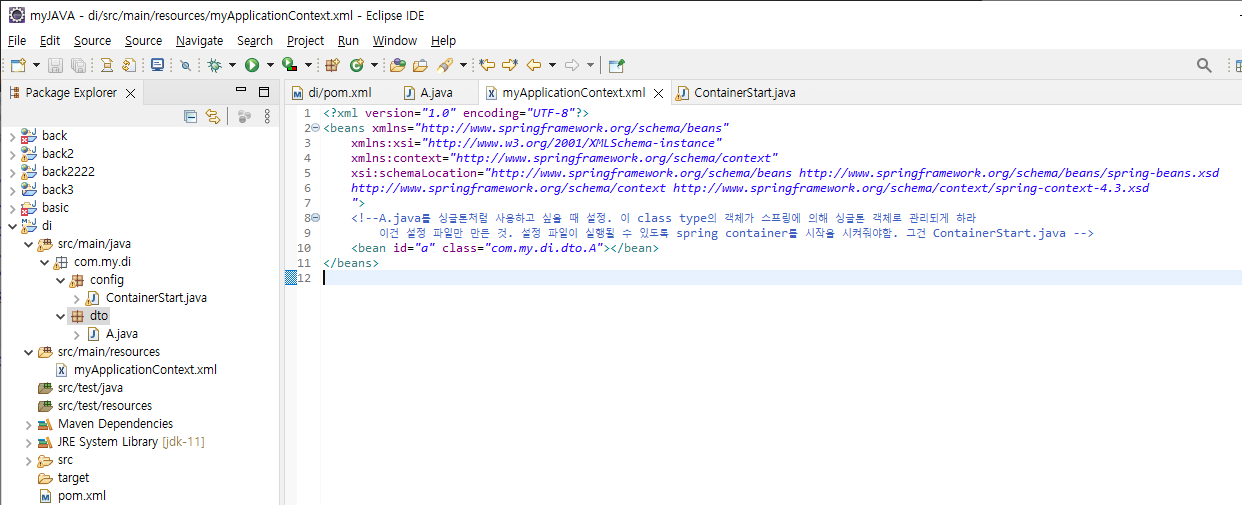Click the Forward navigation arrow icon
This screenshot has height=505, width=1242.
point(572,65)
